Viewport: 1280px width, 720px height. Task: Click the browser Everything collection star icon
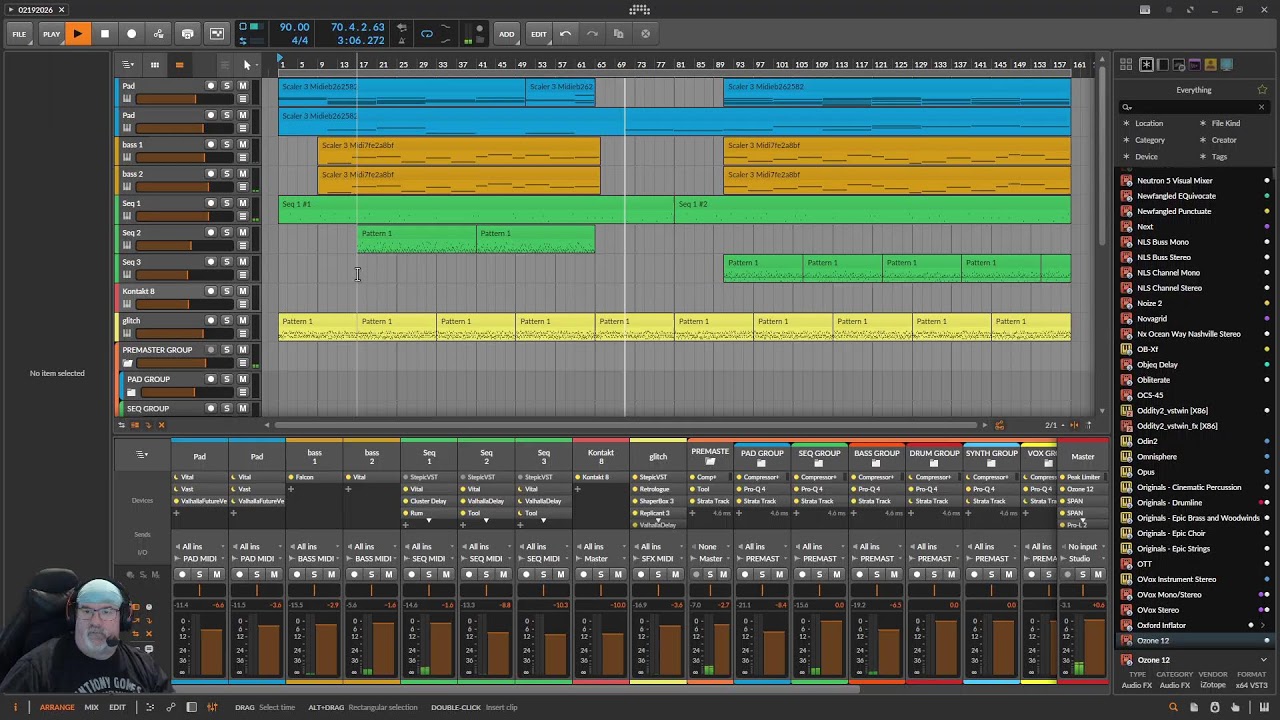click(x=1261, y=90)
